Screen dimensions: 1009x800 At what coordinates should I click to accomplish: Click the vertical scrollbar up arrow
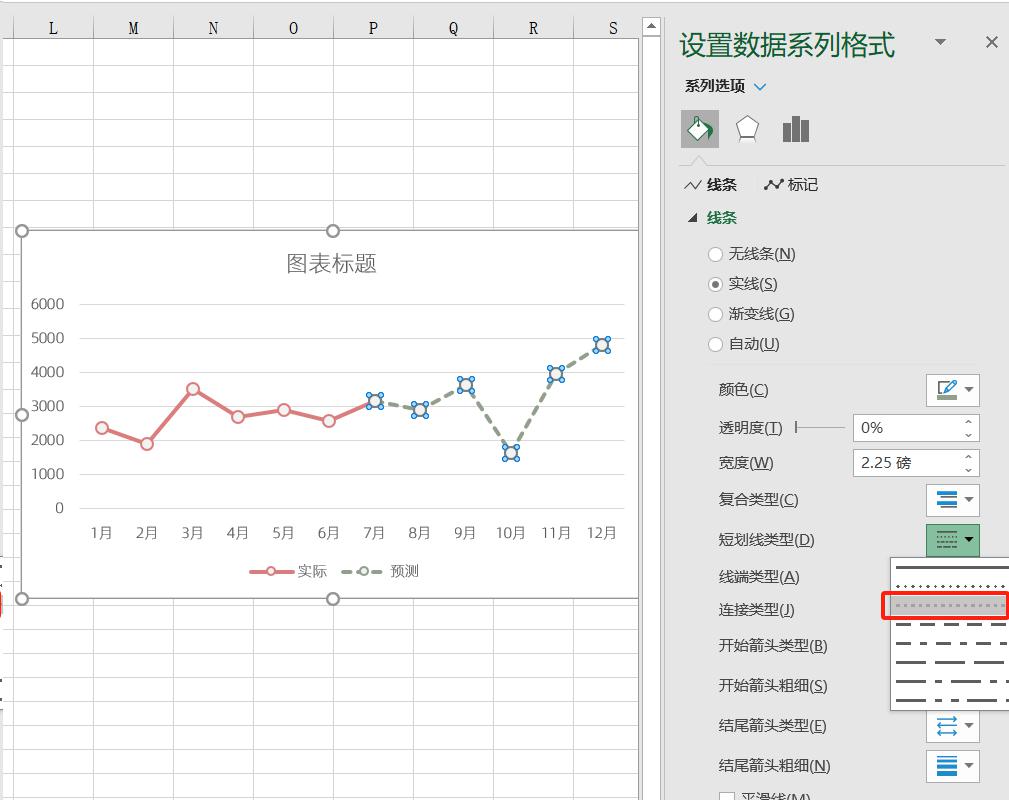pos(651,26)
